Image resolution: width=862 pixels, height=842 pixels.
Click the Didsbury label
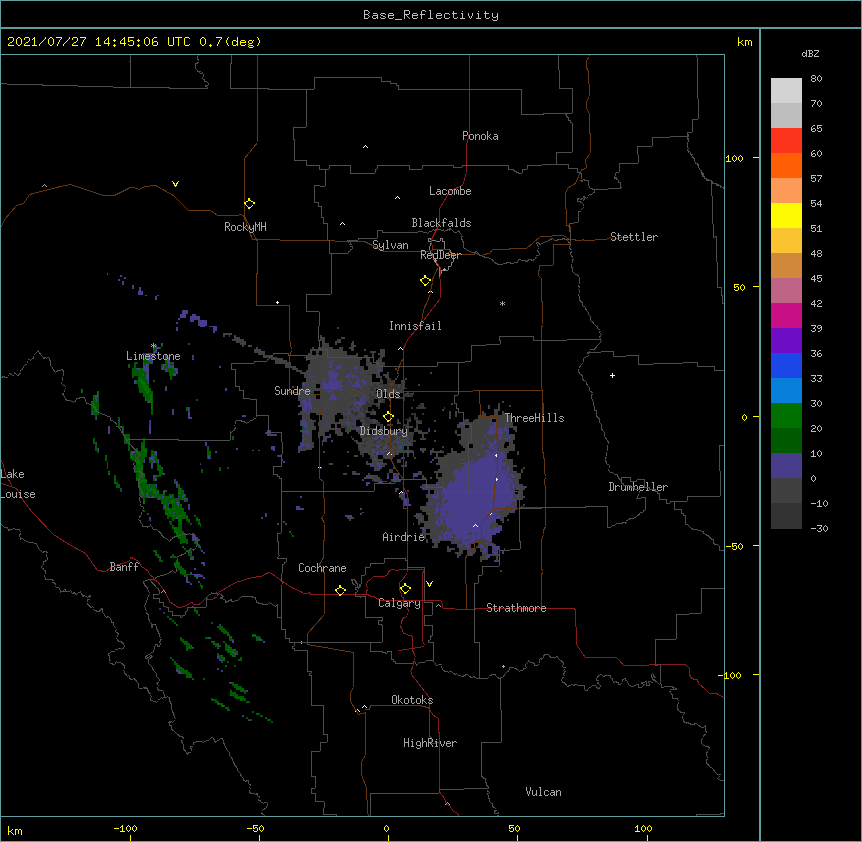(x=384, y=431)
